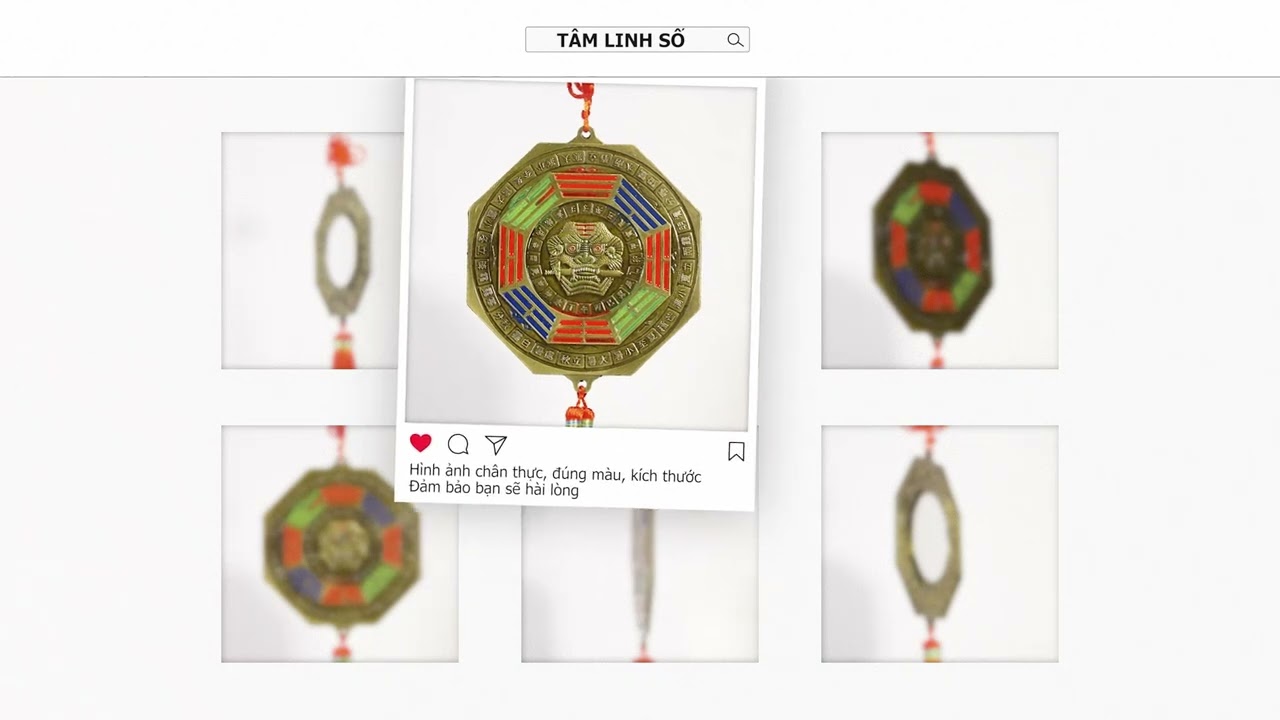Click the magnifier search icon

tap(735, 40)
